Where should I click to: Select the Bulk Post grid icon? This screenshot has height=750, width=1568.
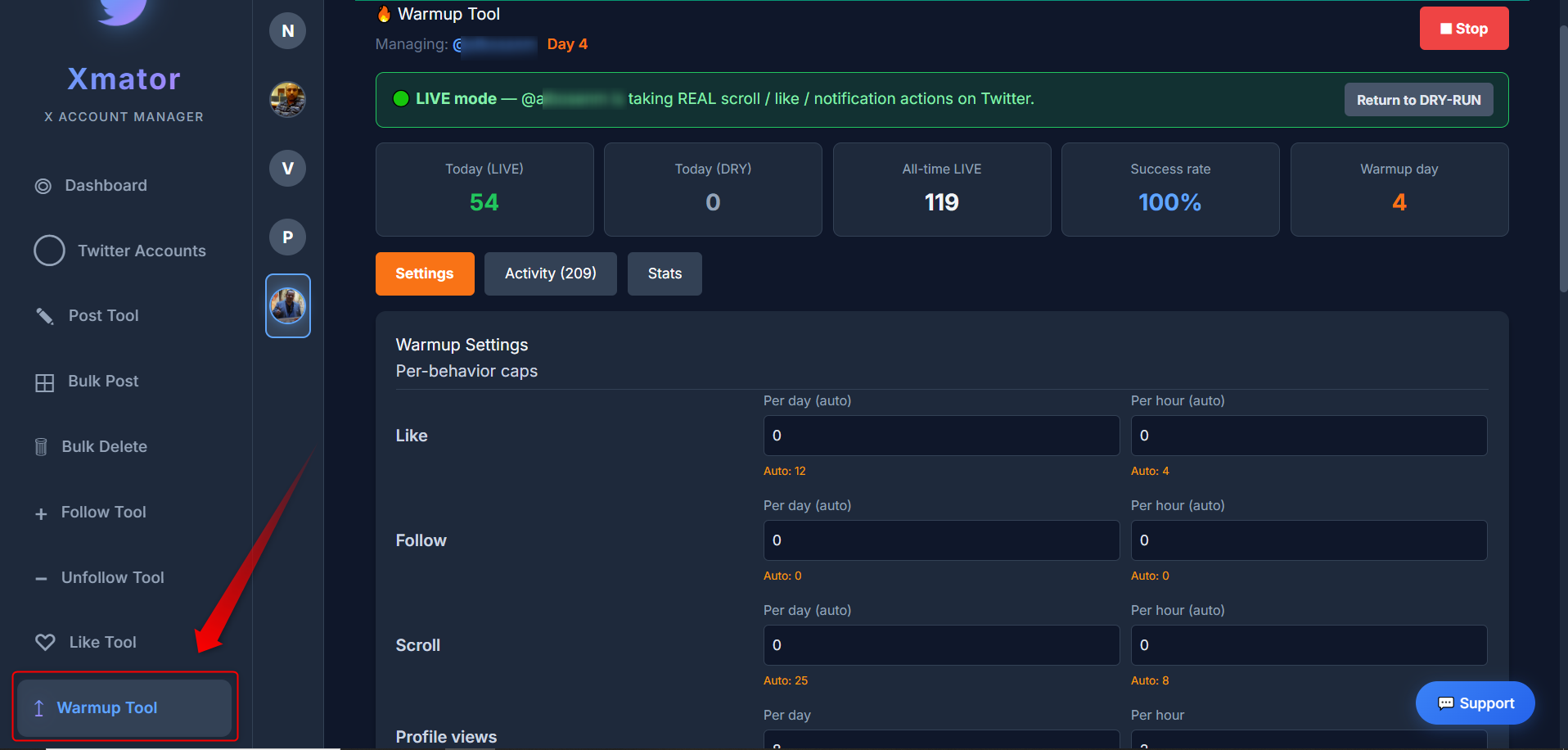click(45, 382)
